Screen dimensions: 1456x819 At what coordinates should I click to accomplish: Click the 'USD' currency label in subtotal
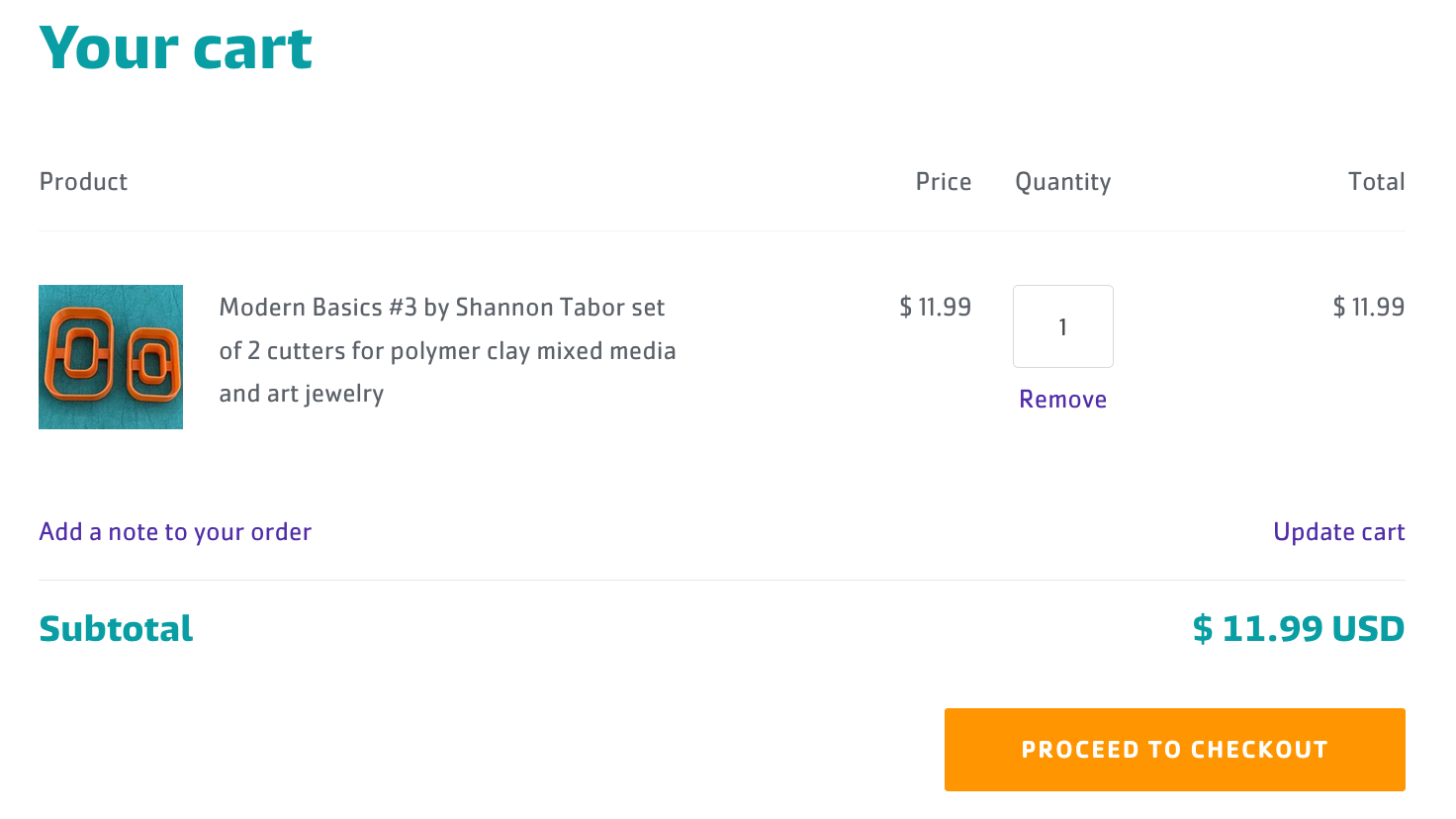tap(1368, 629)
